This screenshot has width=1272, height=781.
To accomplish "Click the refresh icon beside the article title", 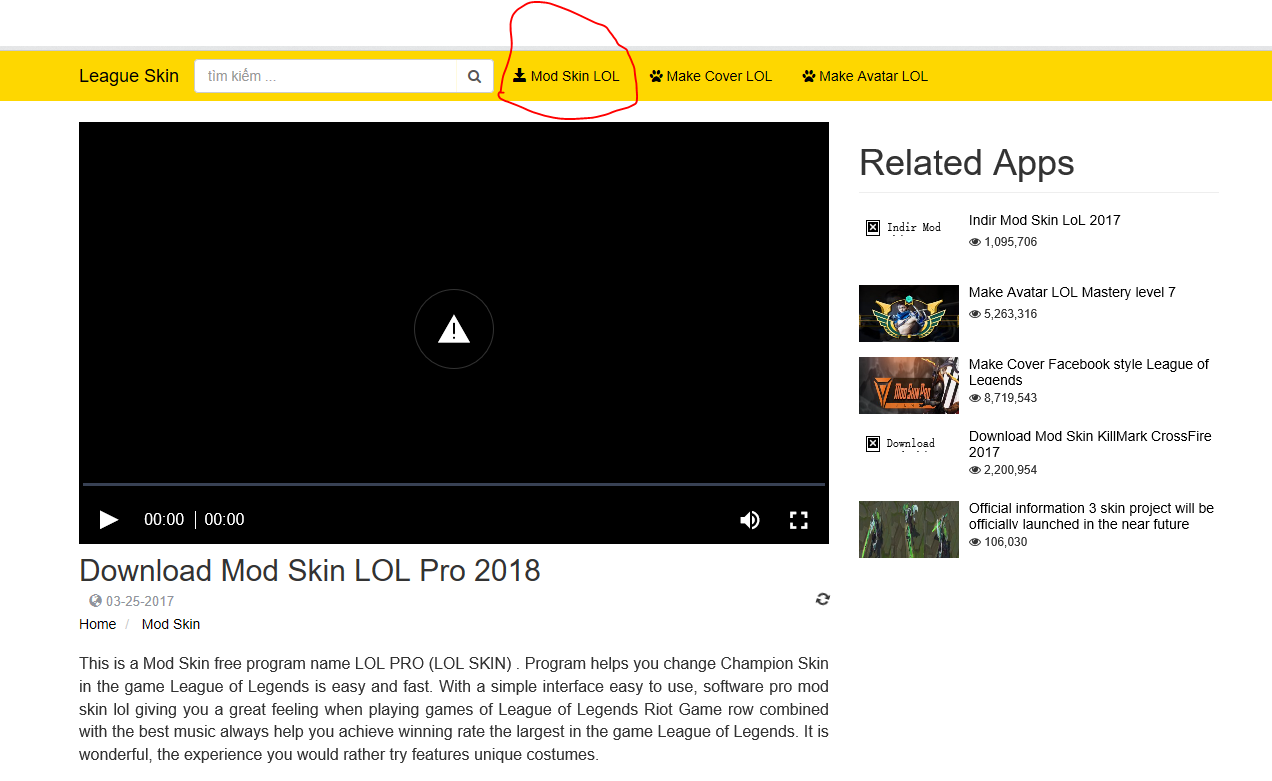I will point(822,599).
